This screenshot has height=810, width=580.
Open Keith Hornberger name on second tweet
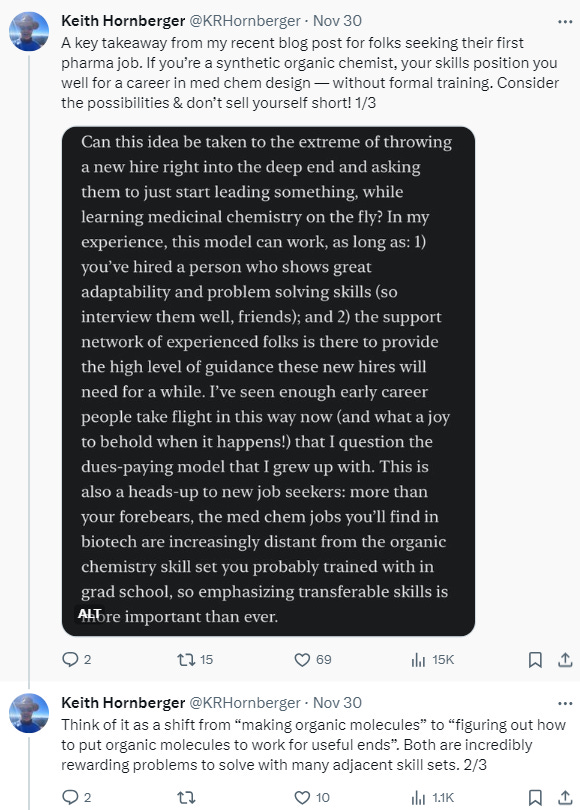tap(123, 703)
